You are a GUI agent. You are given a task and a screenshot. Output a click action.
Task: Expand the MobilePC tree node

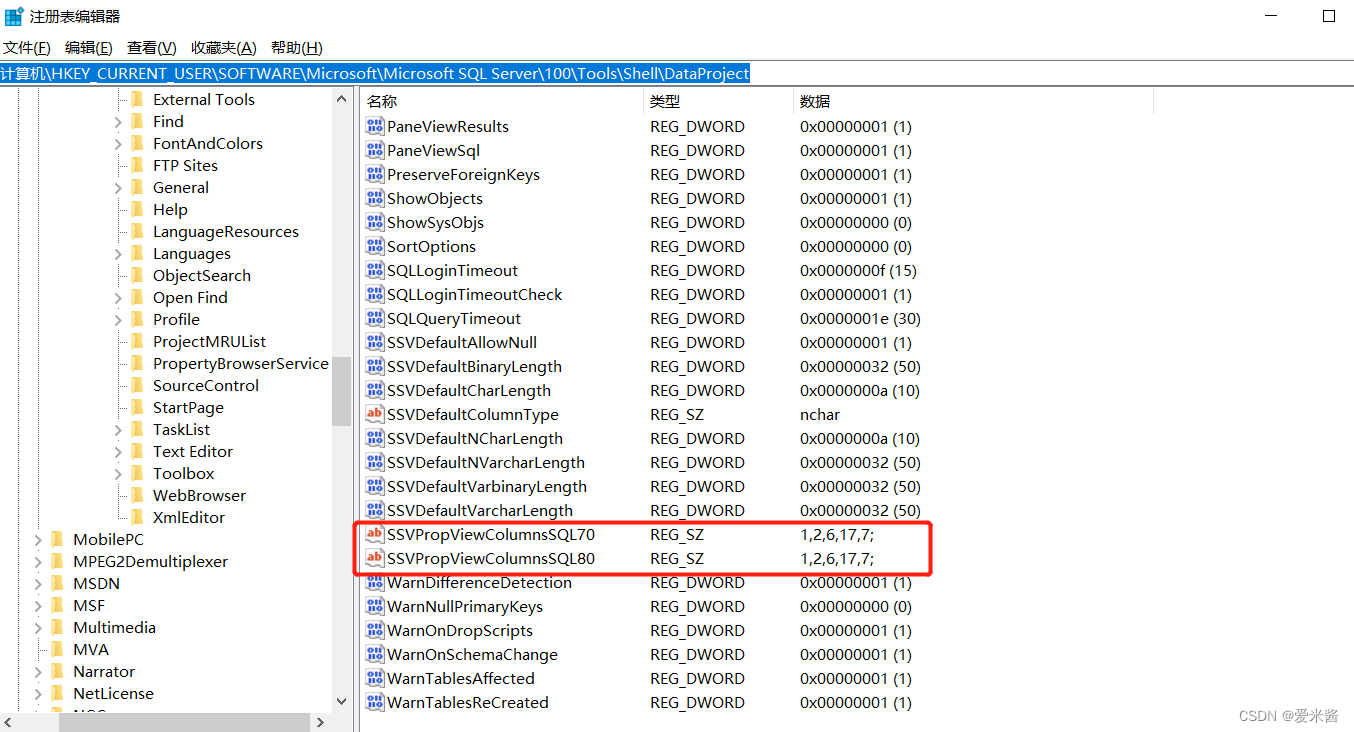[x=39, y=539]
